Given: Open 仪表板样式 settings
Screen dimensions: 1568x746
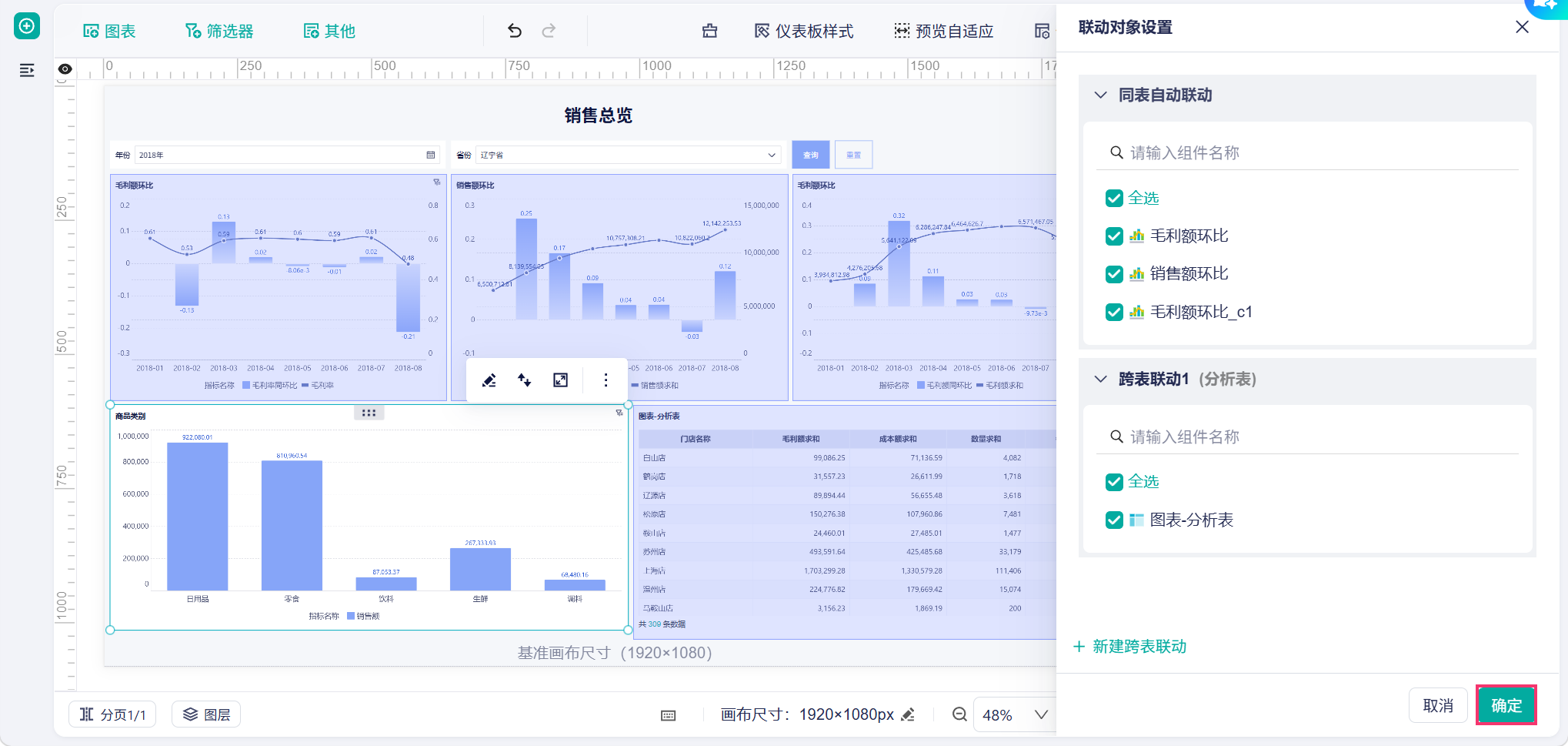Looking at the screenshot, I should pos(804,31).
